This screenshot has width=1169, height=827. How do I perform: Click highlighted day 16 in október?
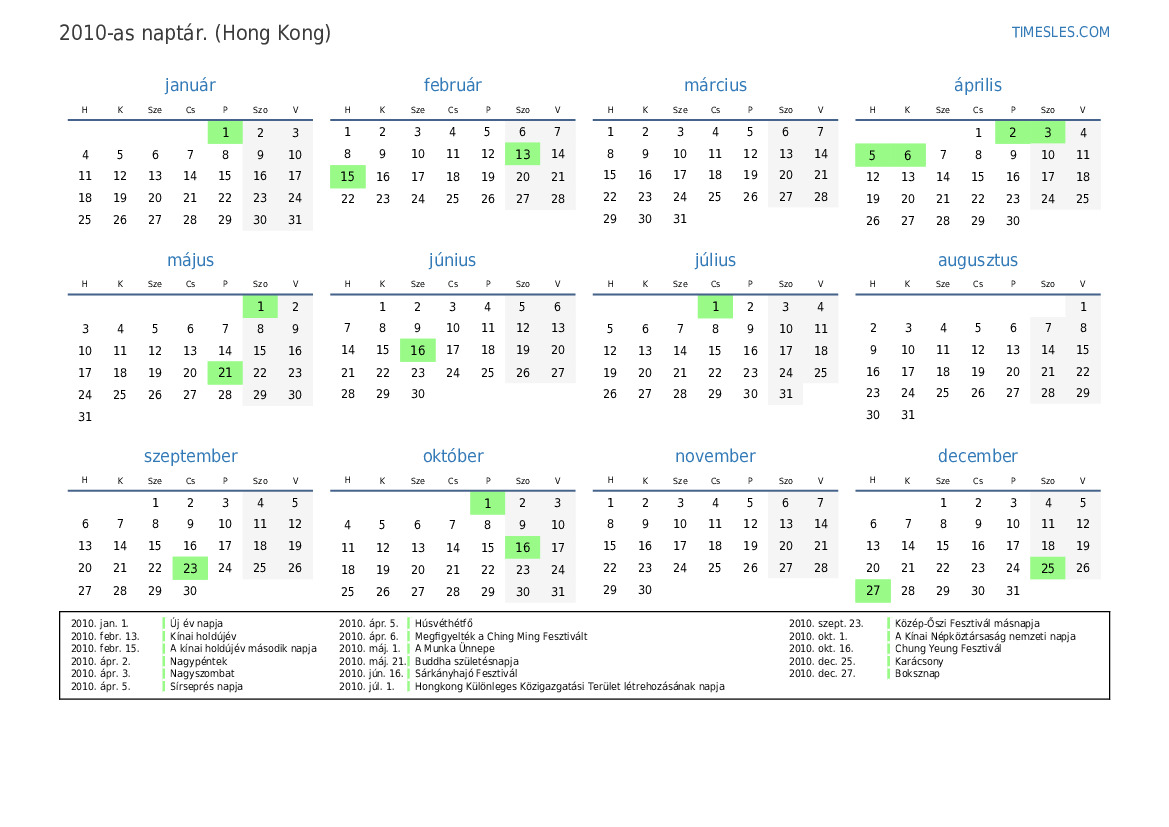[523, 547]
